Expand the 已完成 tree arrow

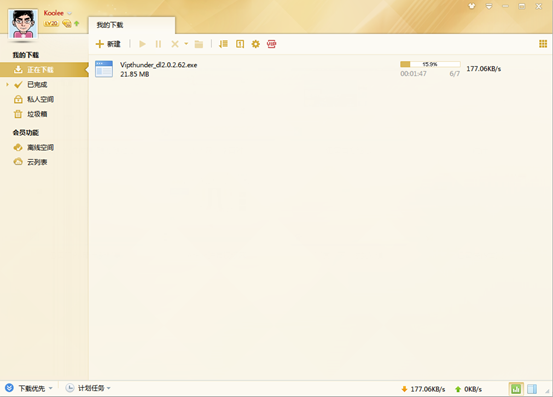[x=7, y=85]
